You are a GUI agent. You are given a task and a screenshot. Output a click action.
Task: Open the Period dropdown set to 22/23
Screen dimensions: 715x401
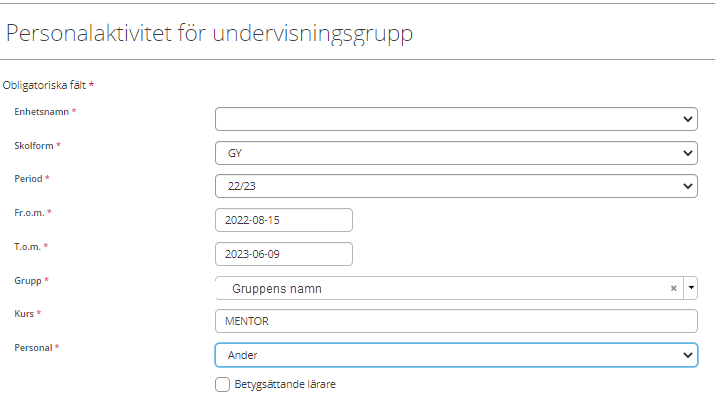click(456, 186)
